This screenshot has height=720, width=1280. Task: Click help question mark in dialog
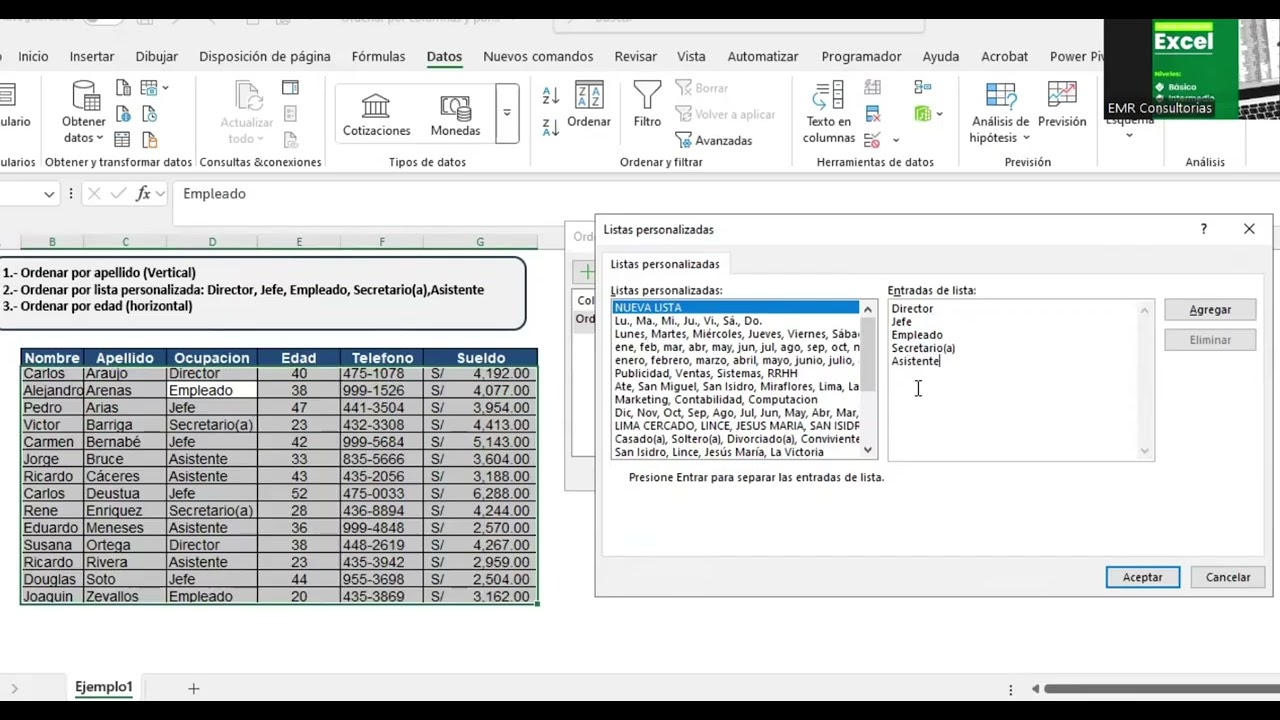[x=1204, y=229]
